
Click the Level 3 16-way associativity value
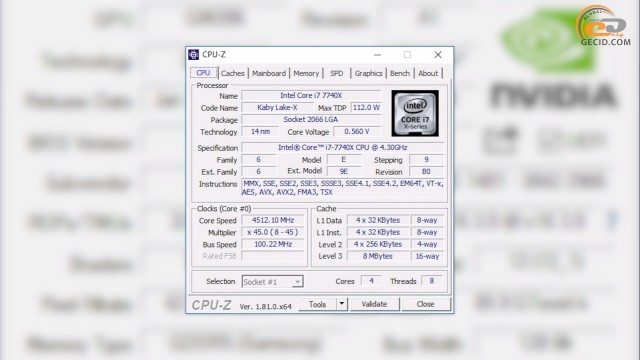click(x=427, y=256)
